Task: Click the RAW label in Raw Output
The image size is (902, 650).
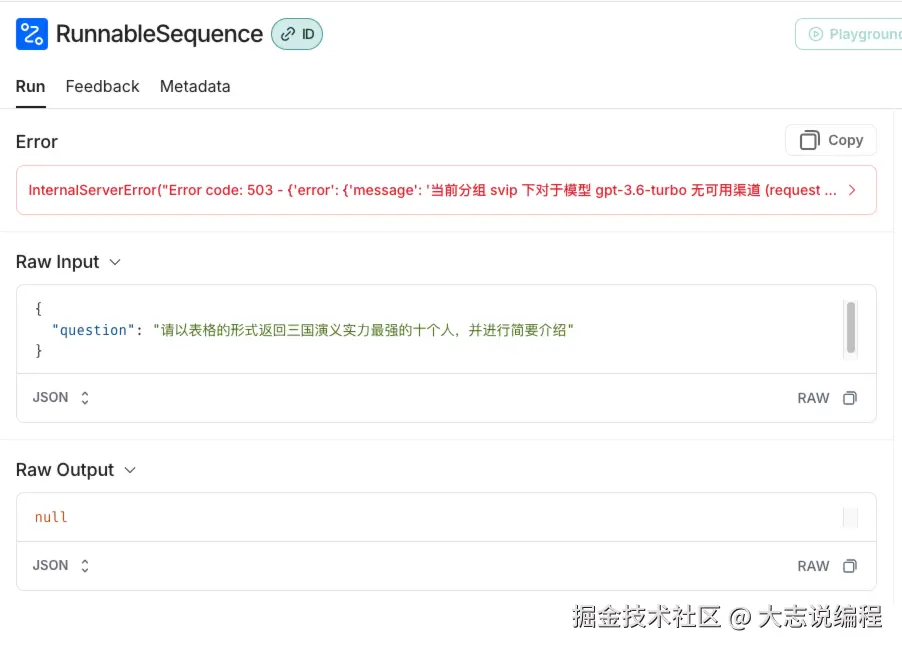Action: tap(813, 566)
